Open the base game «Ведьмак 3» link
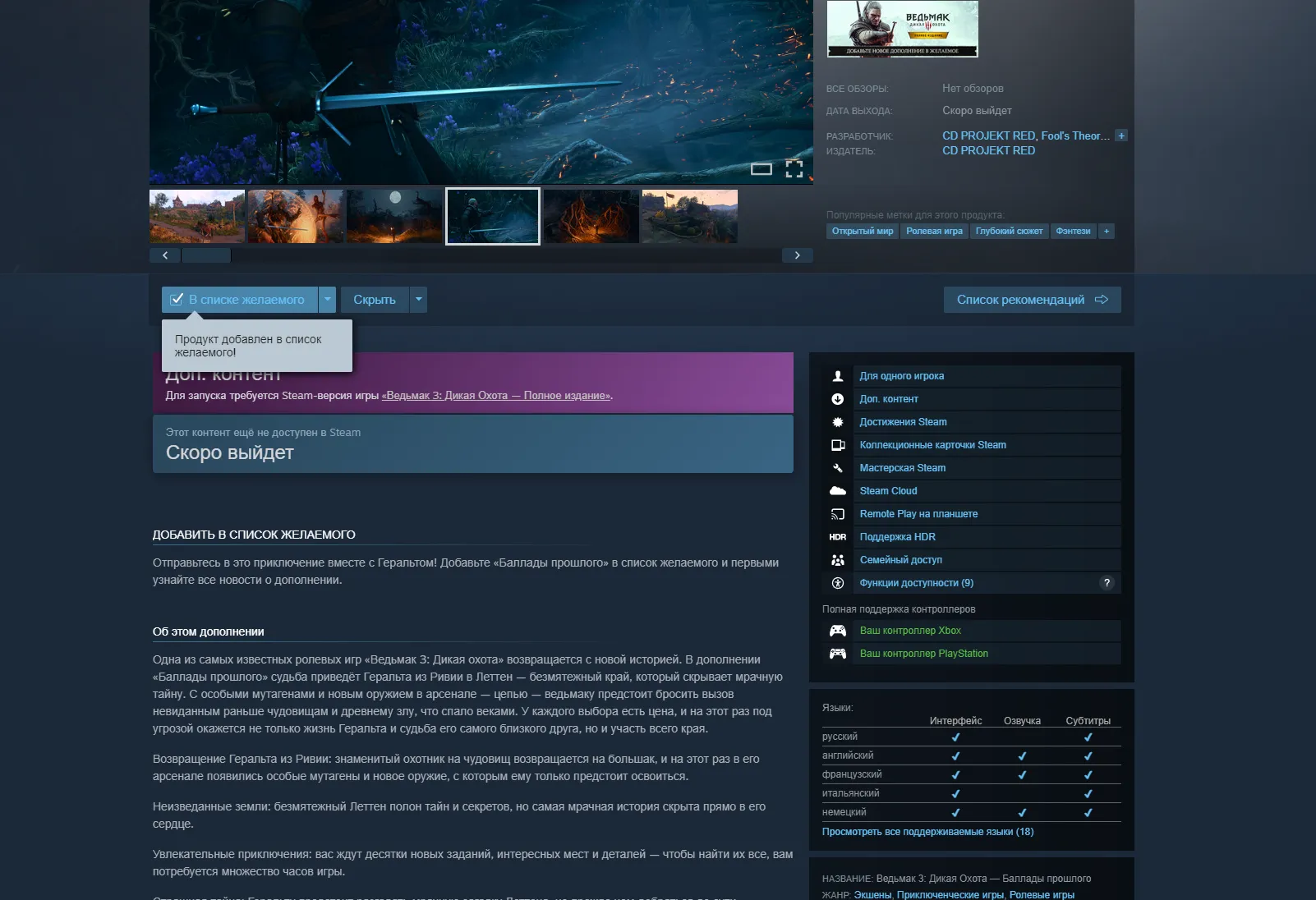This screenshot has height=900, width=1316. pyautogui.click(x=496, y=396)
